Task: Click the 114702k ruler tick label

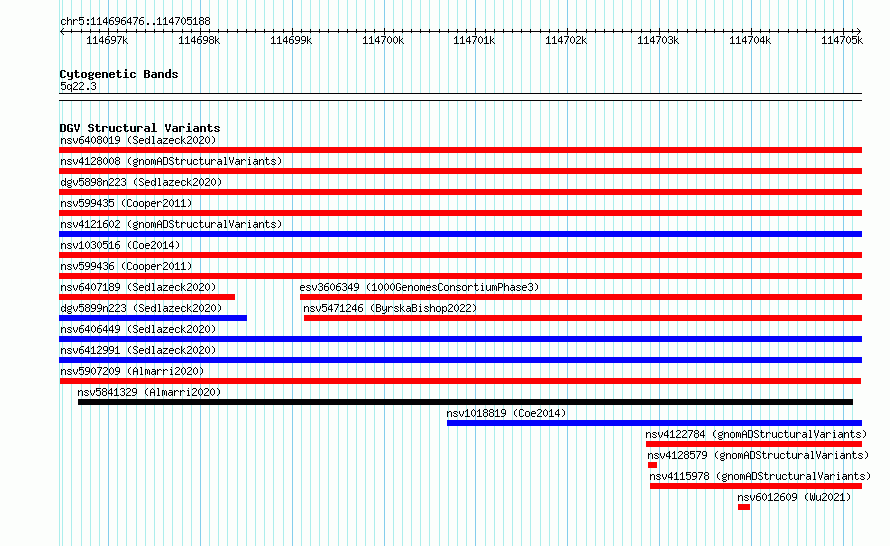Action: tap(566, 40)
